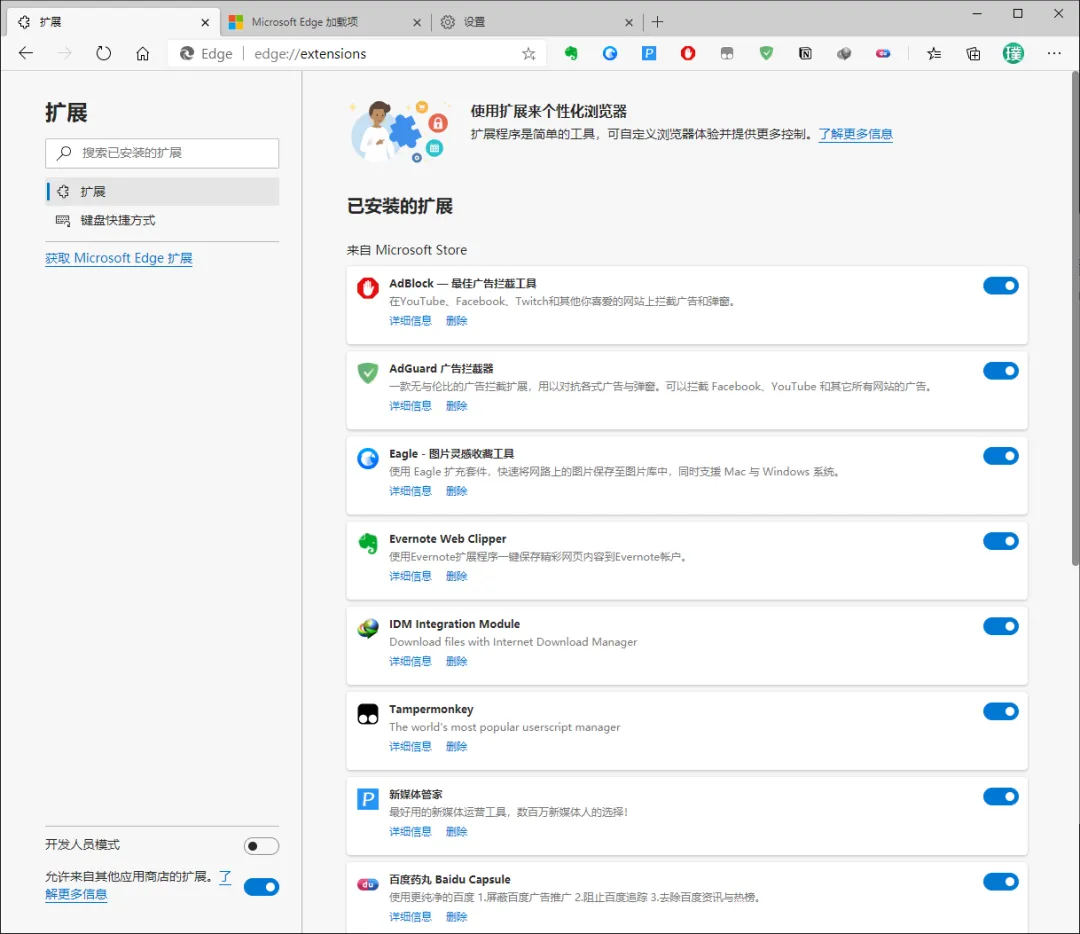Open AdBlock 详细信息 link

pos(411,320)
